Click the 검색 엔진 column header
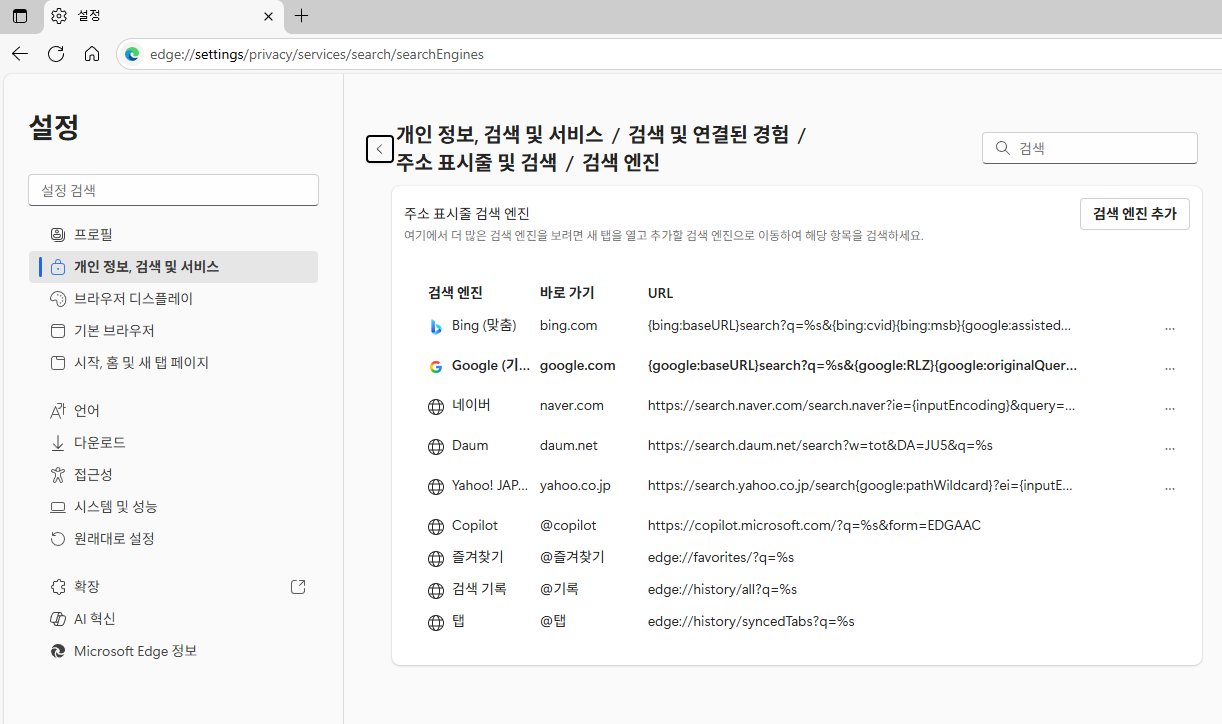The width and height of the screenshot is (1222, 724). tap(455, 293)
